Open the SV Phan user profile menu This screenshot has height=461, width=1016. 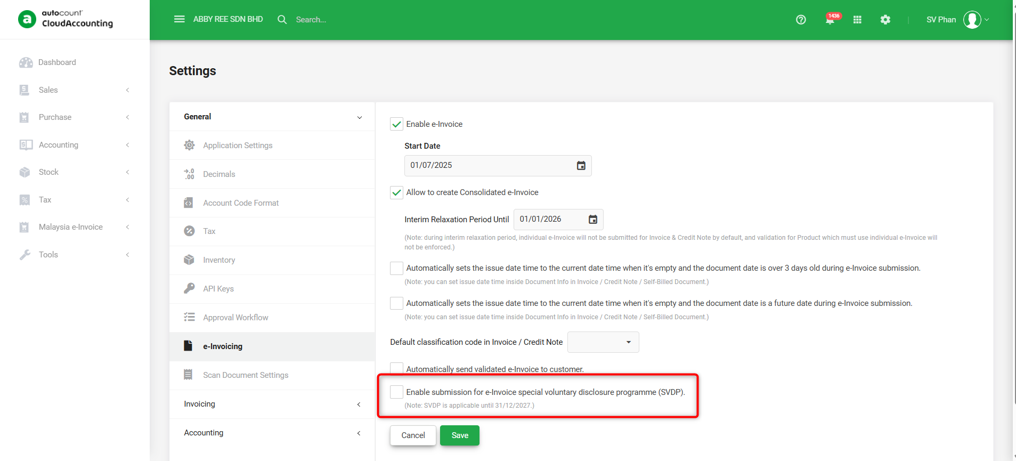[x=958, y=19]
